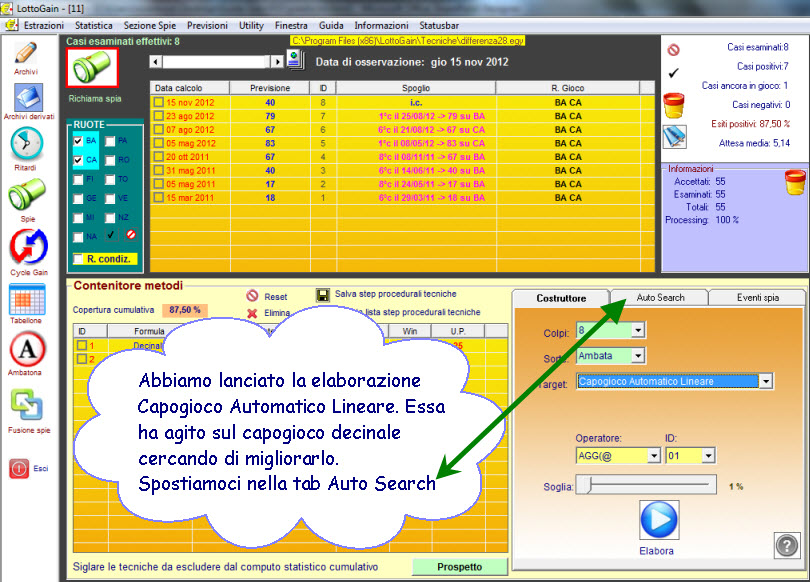Viewport: 810px width, 582px height.
Task: Click the Richiama spia flashlight icon
Action: tap(92, 68)
